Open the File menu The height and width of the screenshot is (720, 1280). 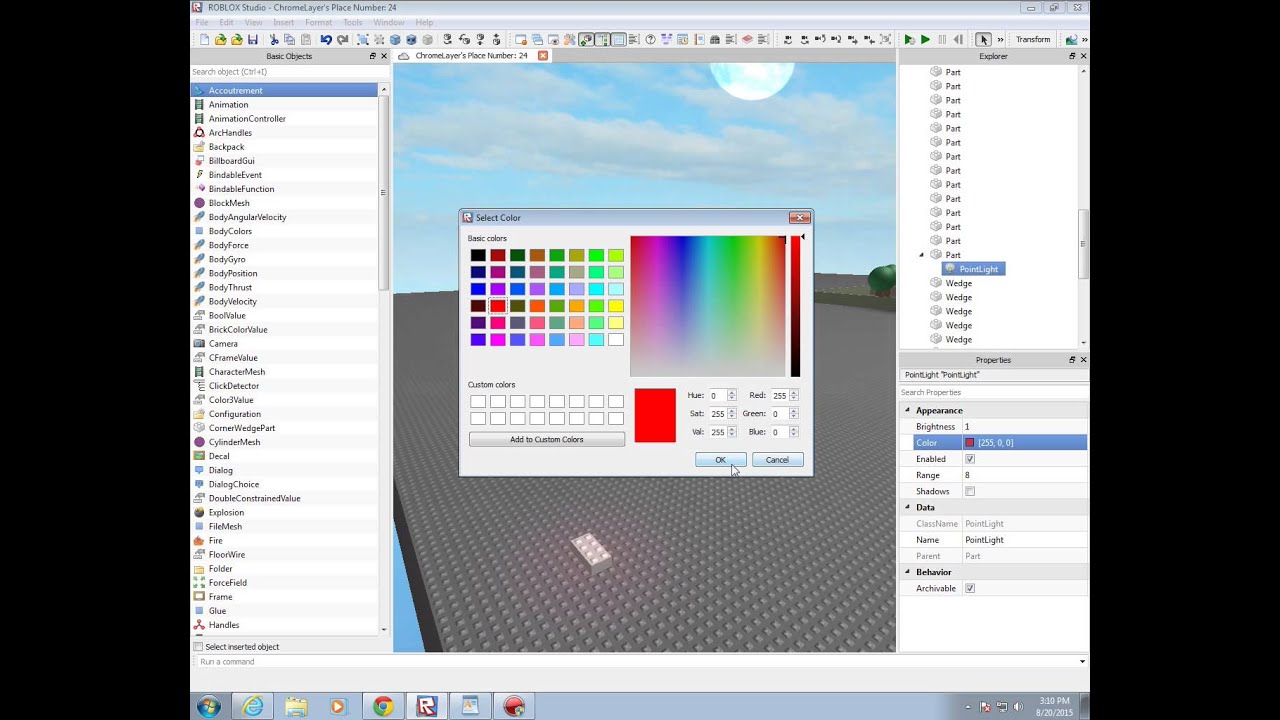pyautogui.click(x=202, y=22)
